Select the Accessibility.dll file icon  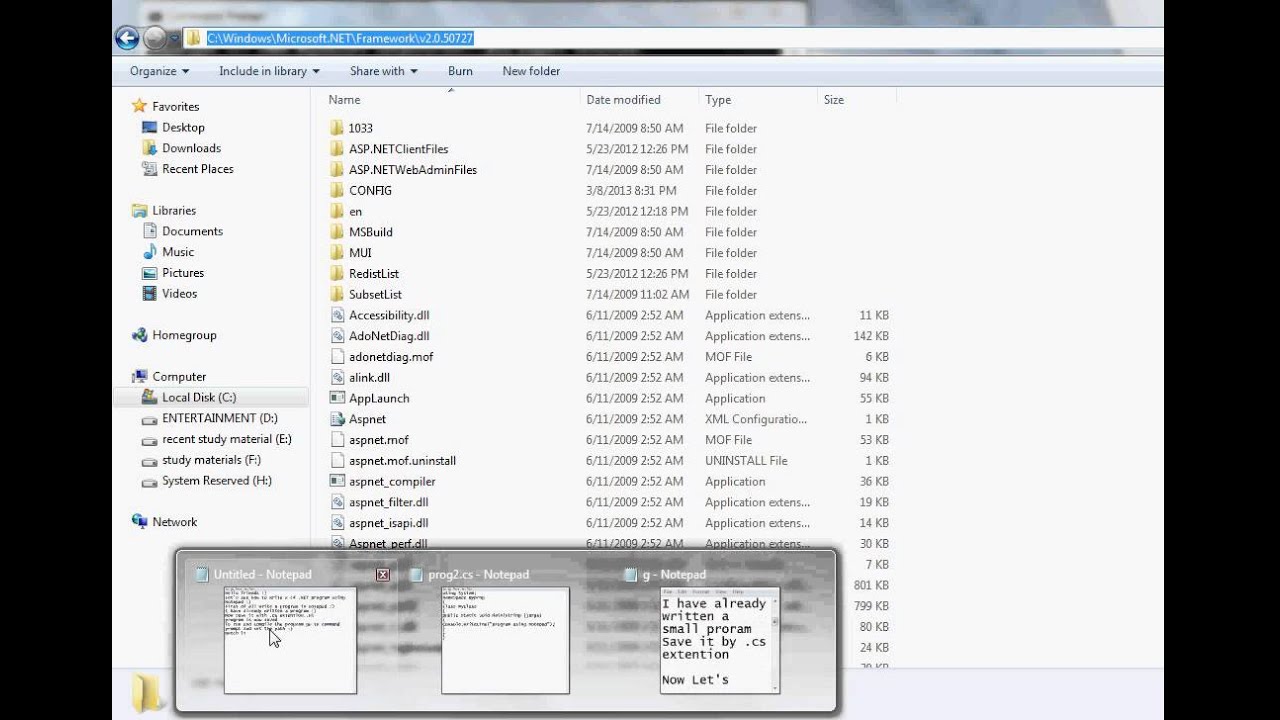(x=337, y=315)
